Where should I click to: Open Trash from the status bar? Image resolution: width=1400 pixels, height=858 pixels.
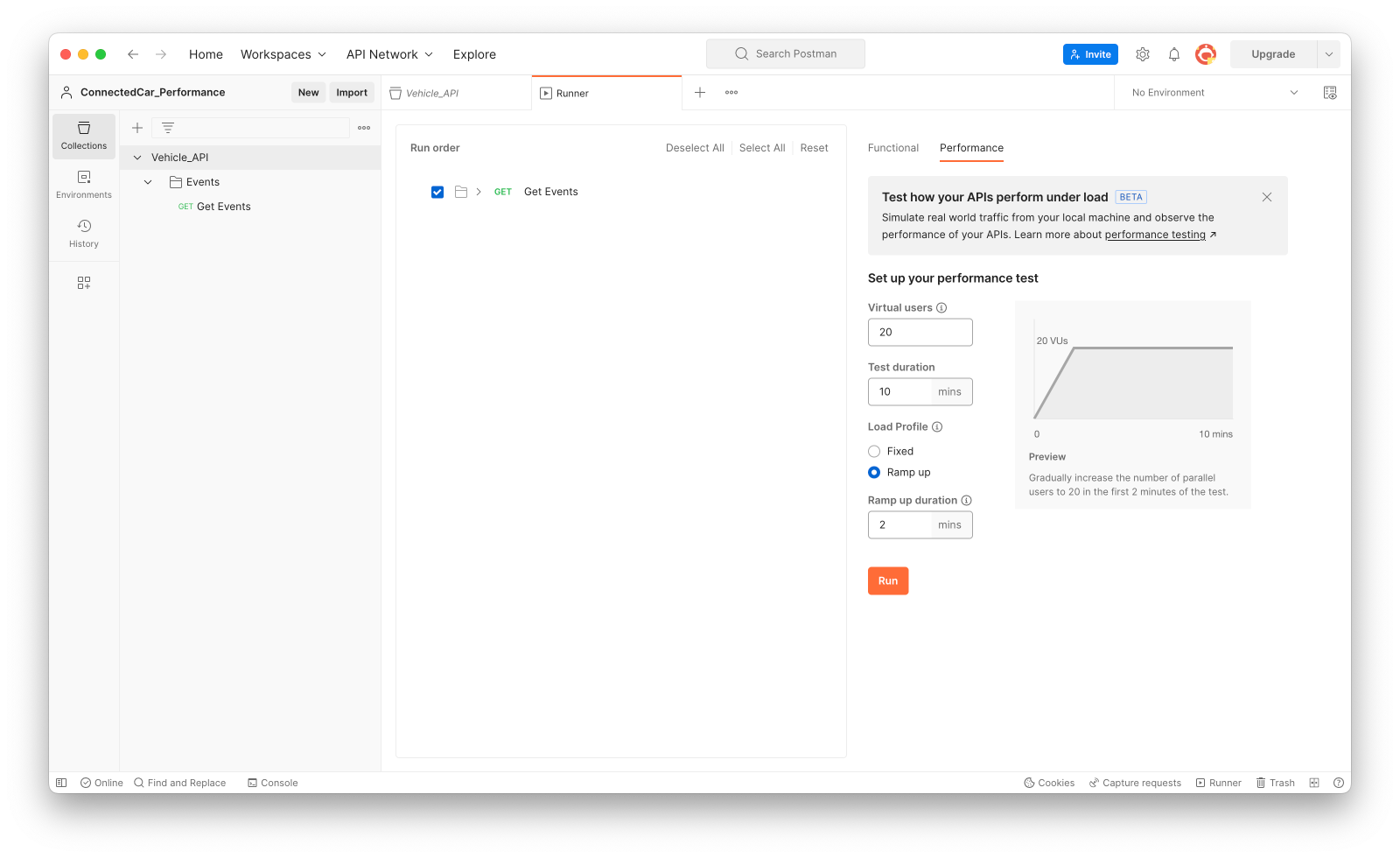(x=1276, y=783)
